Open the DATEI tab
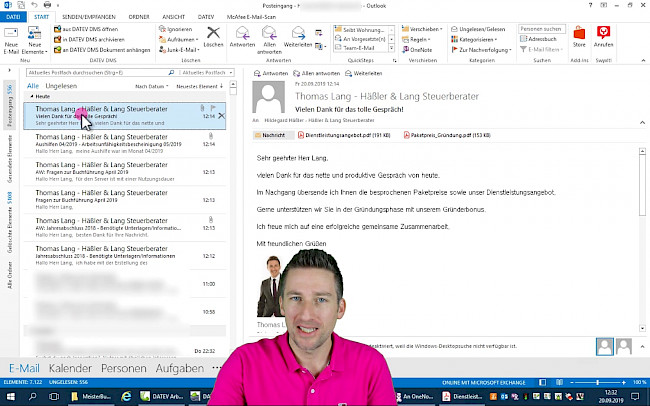The image size is (650, 406). (x=13, y=17)
